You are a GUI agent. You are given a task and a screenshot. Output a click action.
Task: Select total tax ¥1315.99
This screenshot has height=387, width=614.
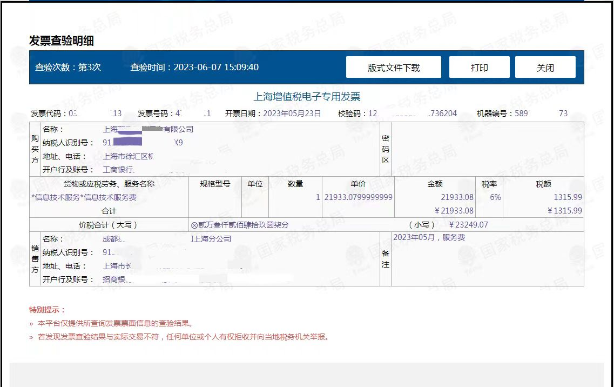click(565, 211)
